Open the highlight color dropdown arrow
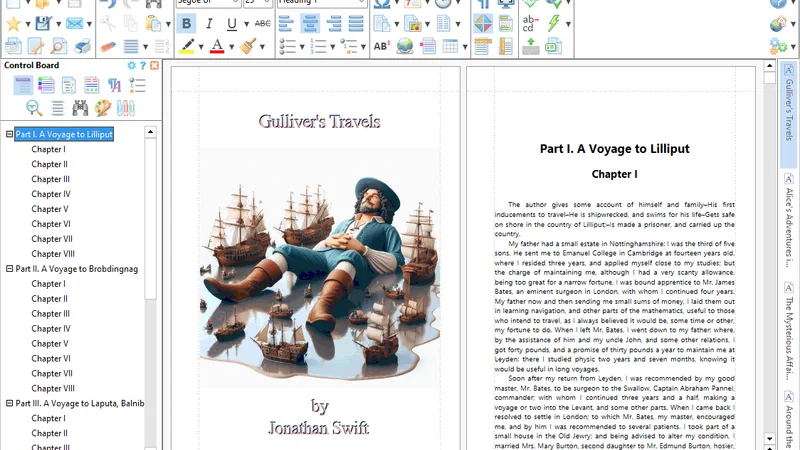 (202, 46)
